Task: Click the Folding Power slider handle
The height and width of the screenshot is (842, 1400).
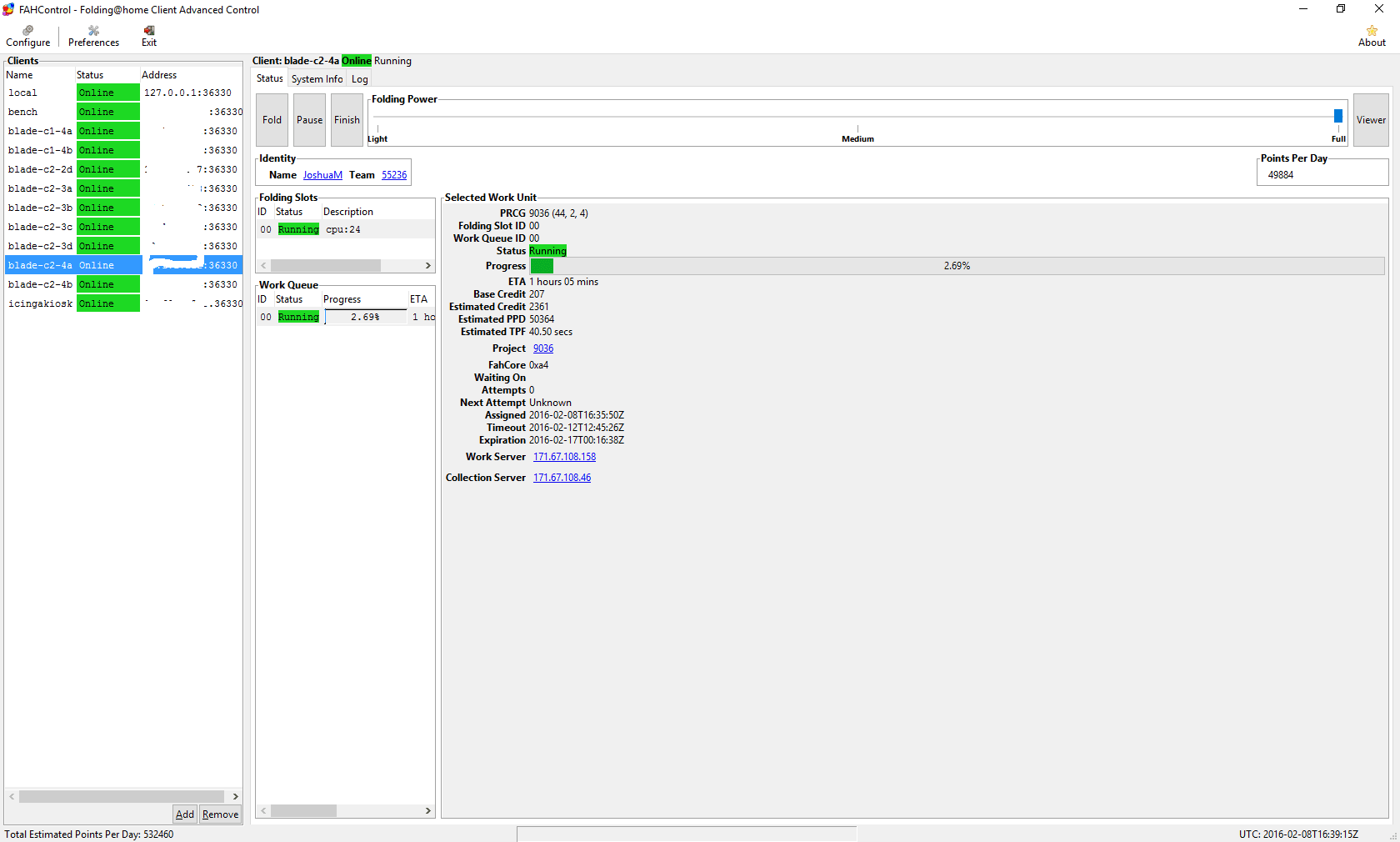Action: (x=1337, y=116)
